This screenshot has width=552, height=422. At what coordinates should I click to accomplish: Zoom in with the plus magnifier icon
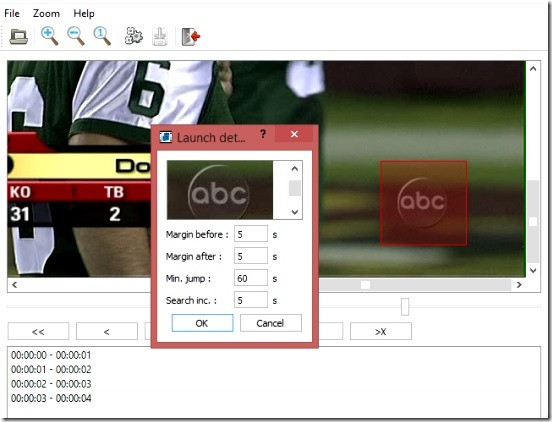49,36
